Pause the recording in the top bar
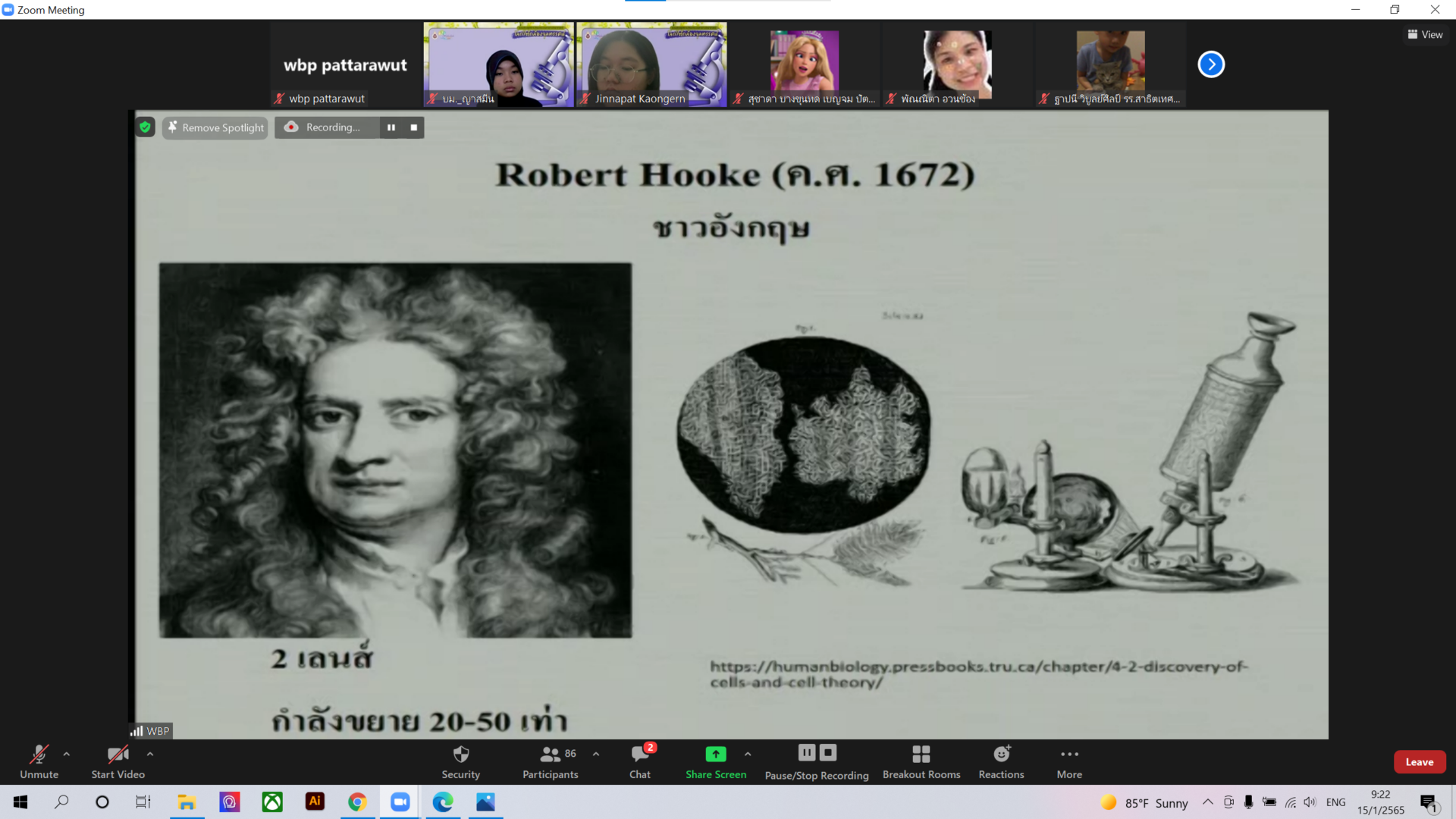This screenshot has width=1456, height=819. tap(391, 127)
